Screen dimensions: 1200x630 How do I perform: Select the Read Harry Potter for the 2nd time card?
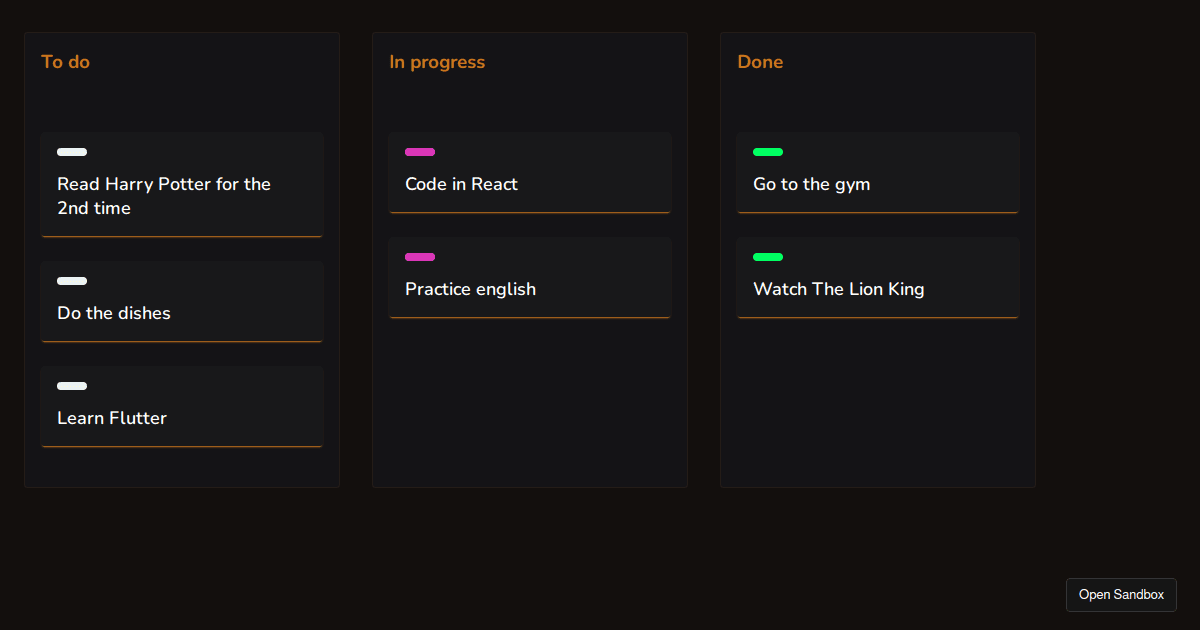182,185
